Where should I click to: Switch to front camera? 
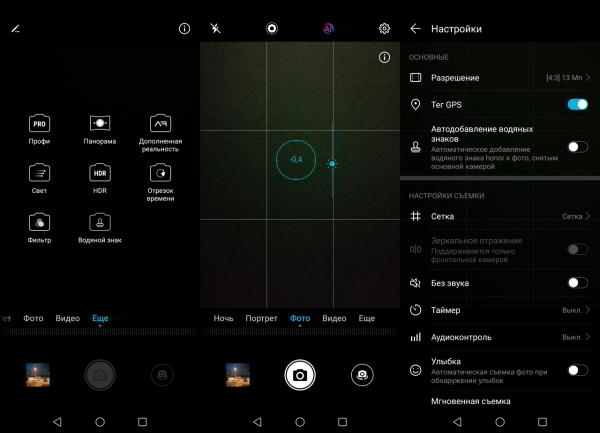361,374
